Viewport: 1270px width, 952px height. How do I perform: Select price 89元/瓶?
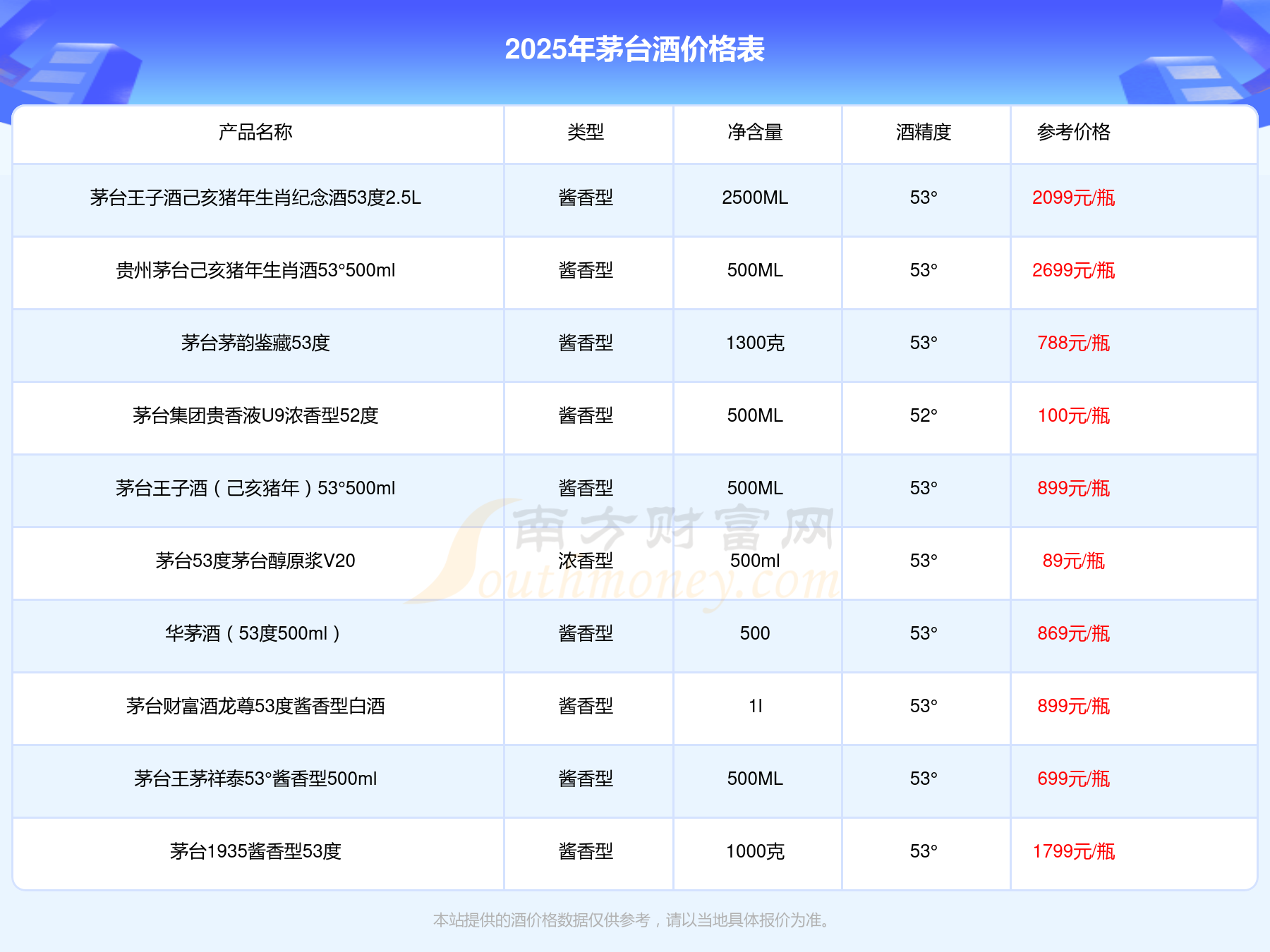point(1074,561)
